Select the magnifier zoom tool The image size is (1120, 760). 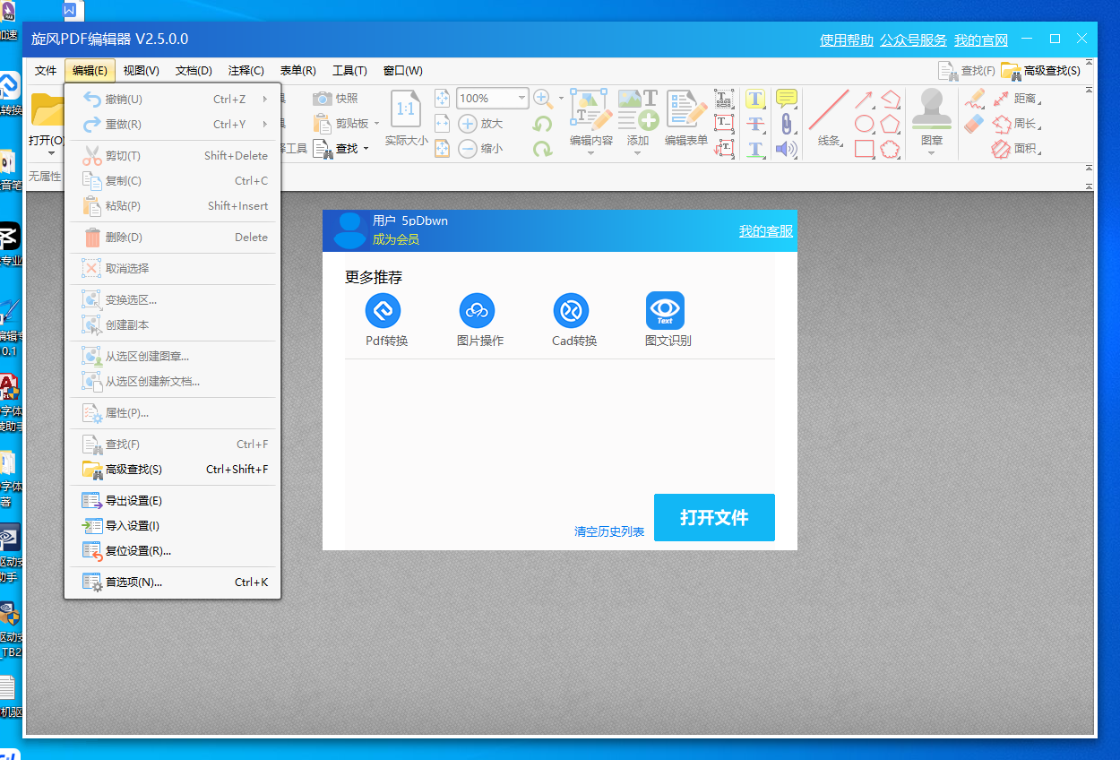point(543,98)
